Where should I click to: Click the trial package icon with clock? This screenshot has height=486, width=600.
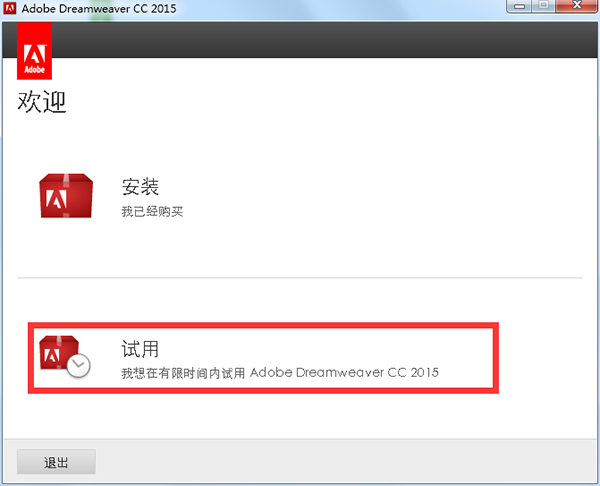pyautogui.click(x=65, y=356)
